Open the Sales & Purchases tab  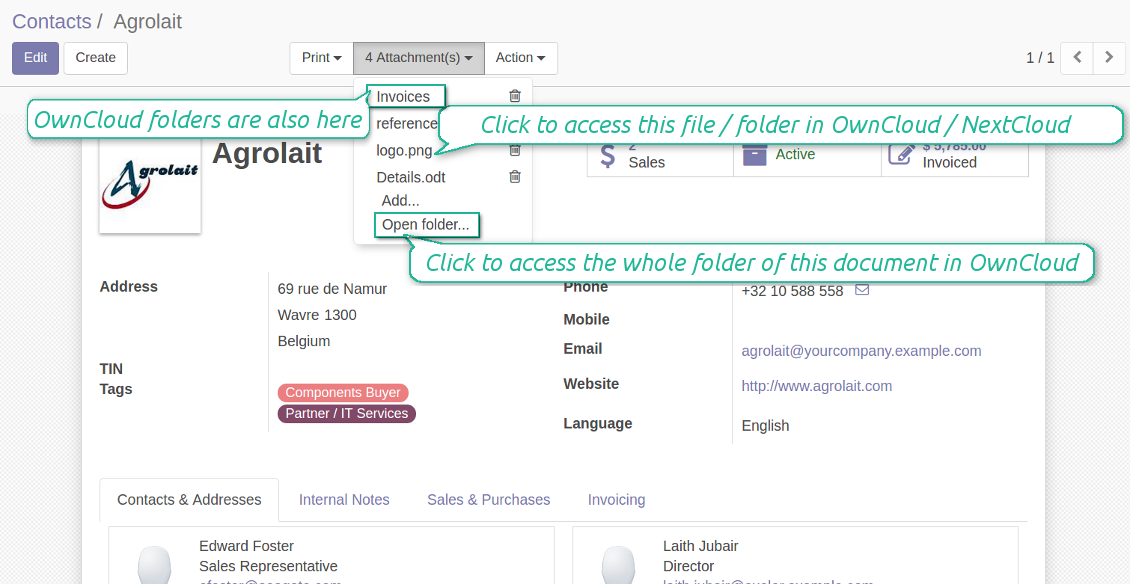[489, 500]
